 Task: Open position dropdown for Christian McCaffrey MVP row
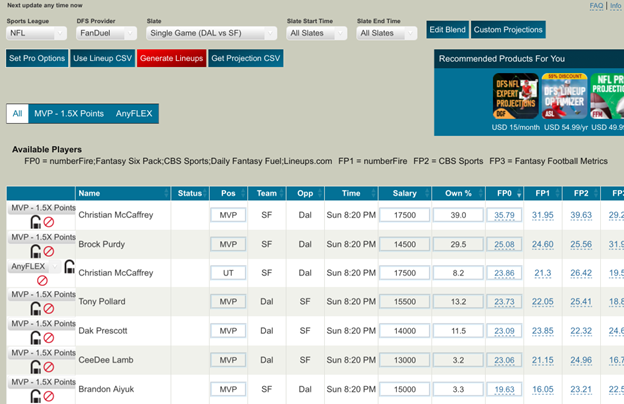pos(42,208)
